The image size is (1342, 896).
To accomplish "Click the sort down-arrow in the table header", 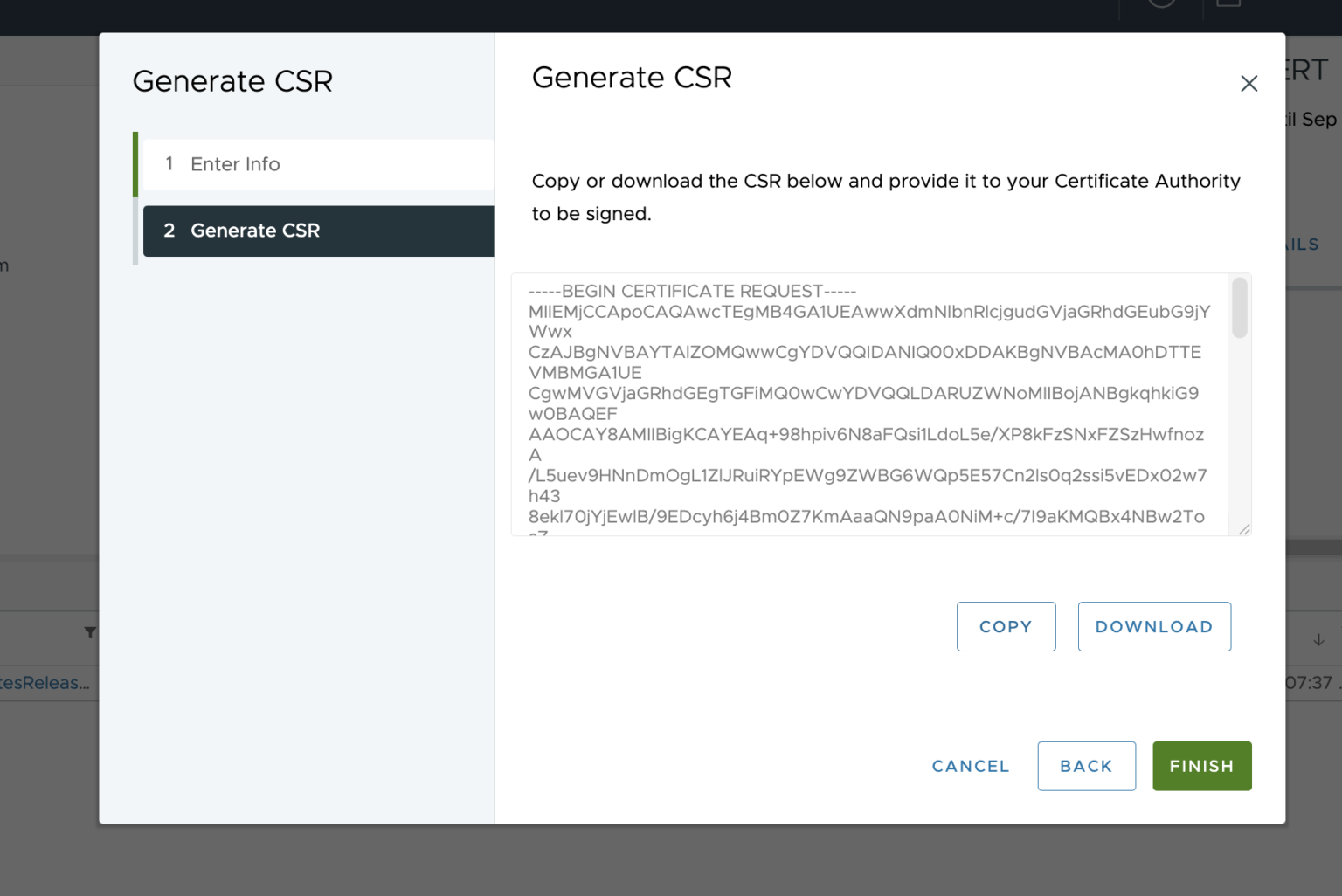I will [x=1318, y=640].
